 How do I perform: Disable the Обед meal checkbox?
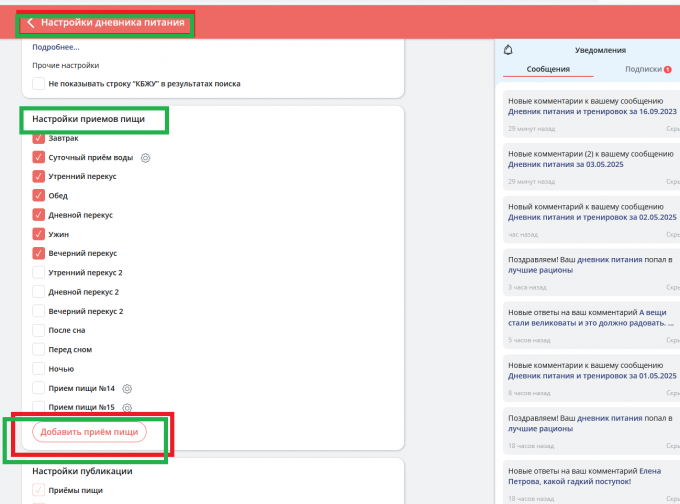tap(39, 196)
